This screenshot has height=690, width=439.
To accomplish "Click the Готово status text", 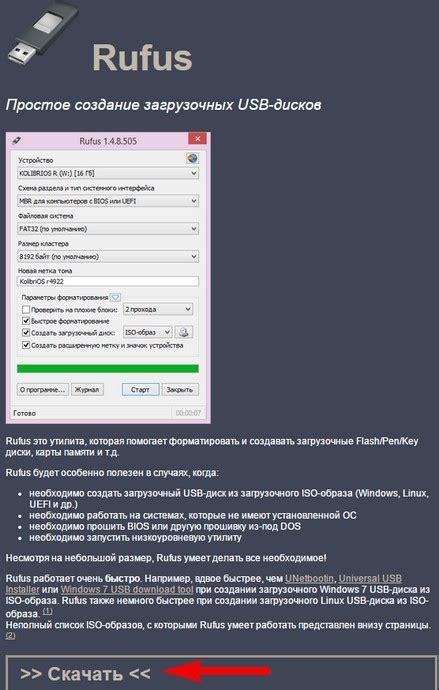I will tap(25, 413).
